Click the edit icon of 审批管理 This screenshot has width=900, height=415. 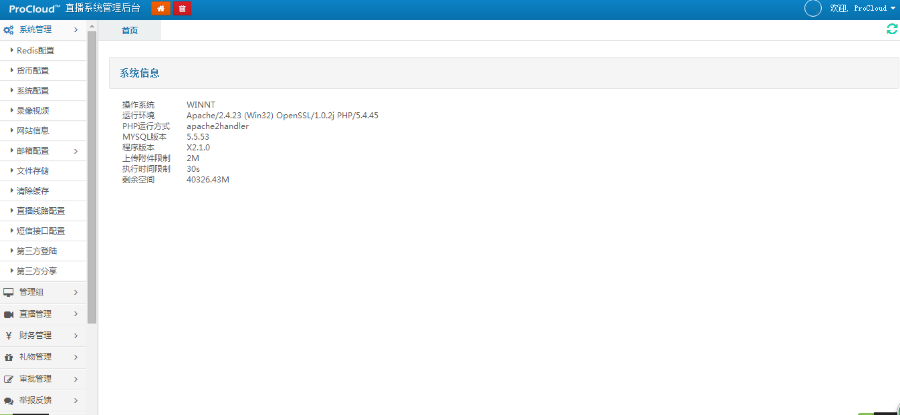pyautogui.click(x=9, y=379)
